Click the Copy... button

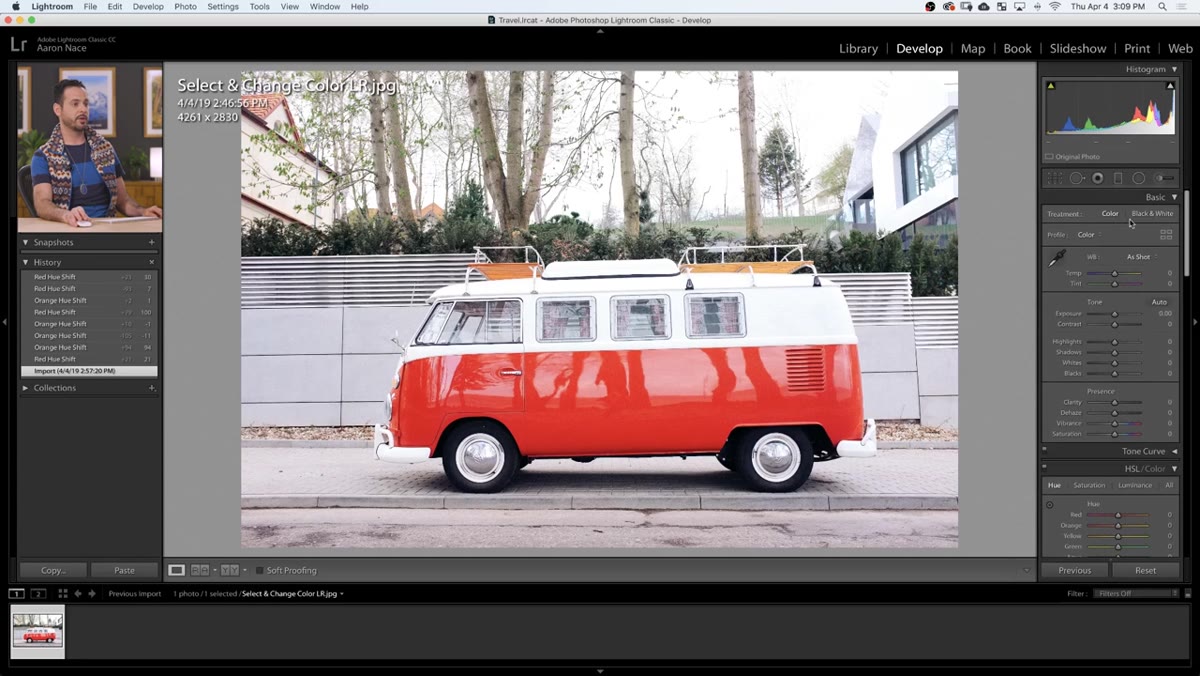pyautogui.click(x=53, y=570)
